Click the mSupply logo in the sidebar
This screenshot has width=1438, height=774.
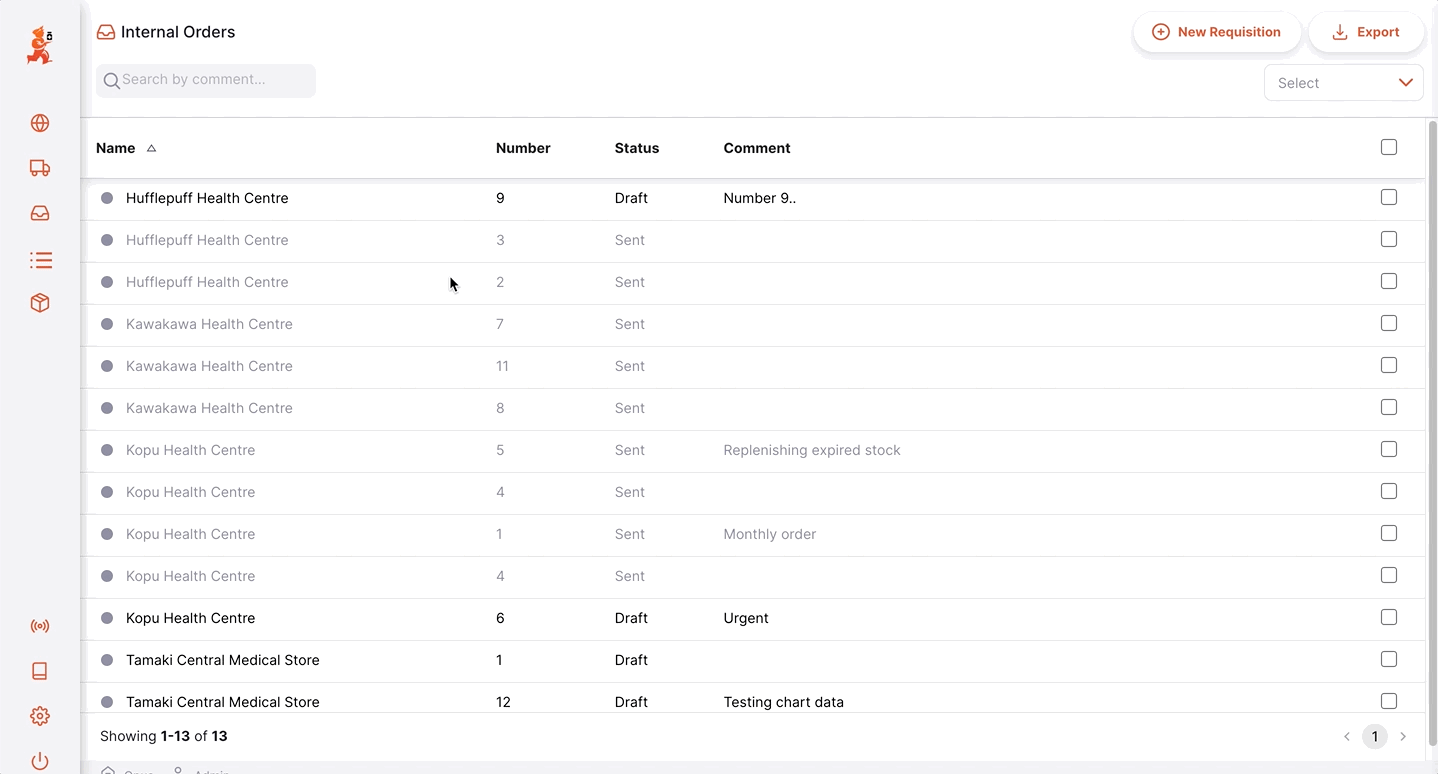[40, 46]
